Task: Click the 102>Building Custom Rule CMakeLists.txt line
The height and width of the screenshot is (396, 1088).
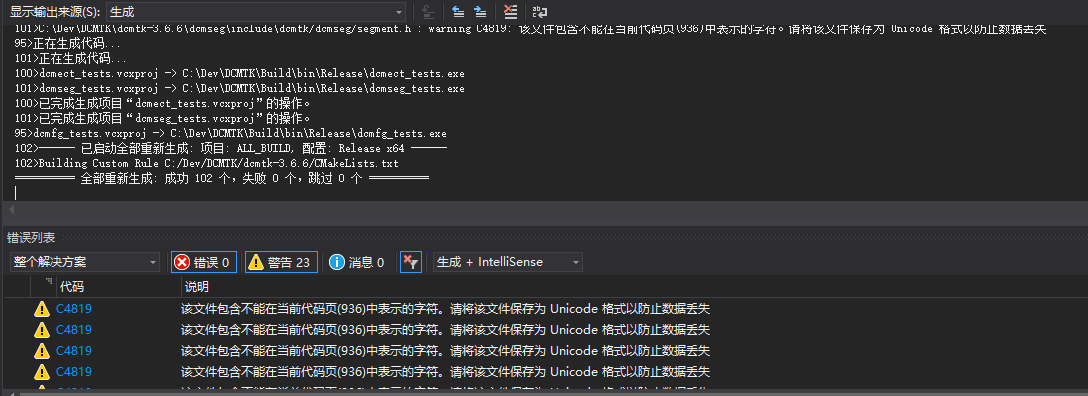Action: (207, 164)
